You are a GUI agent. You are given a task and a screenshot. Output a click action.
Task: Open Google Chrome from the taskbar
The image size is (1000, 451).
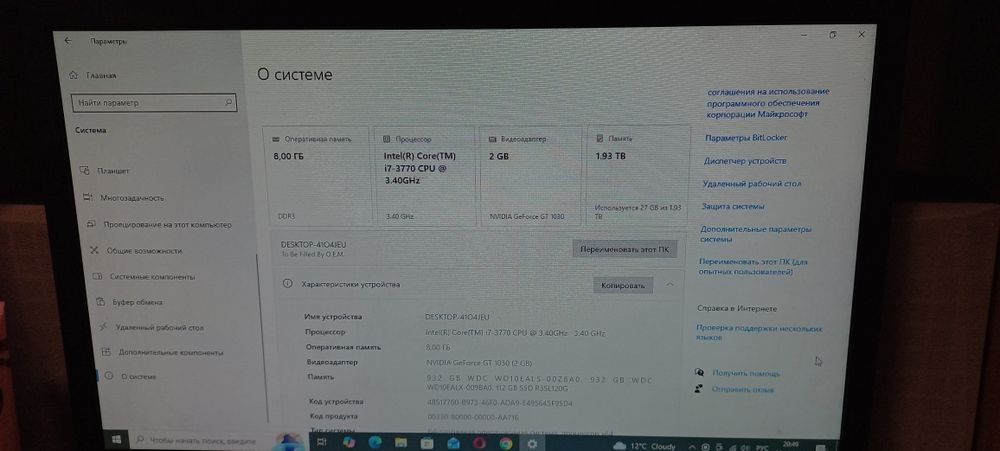tap(506, 444)
